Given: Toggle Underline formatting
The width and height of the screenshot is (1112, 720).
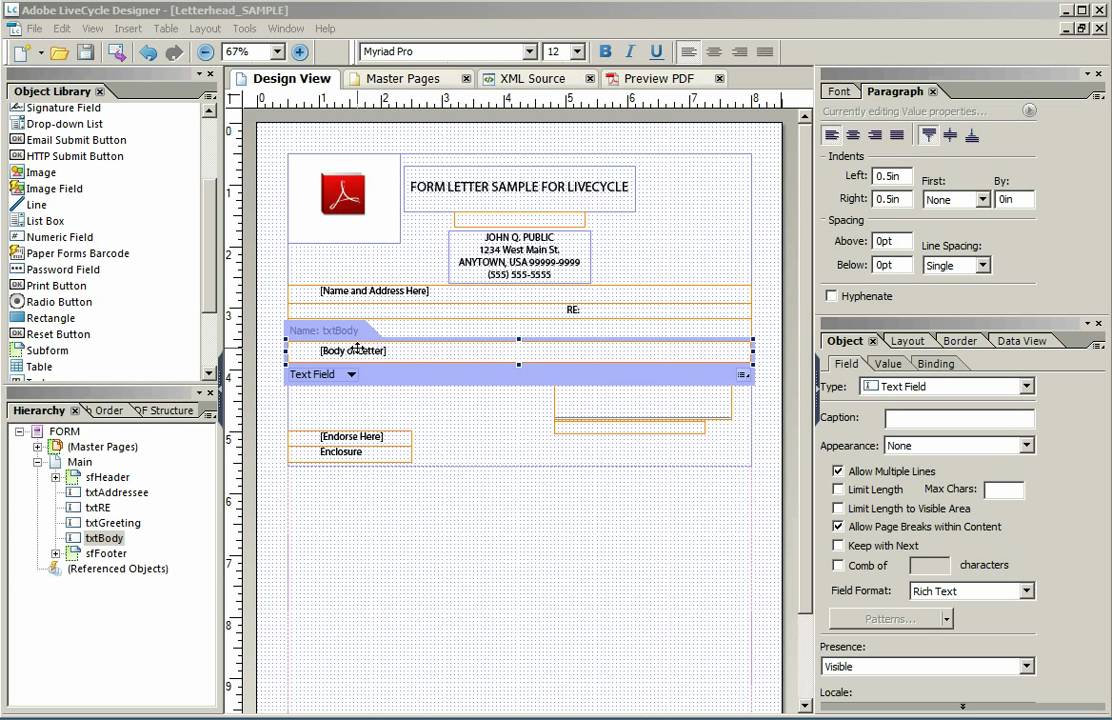Looking at the screenshot, I should 656,52.
